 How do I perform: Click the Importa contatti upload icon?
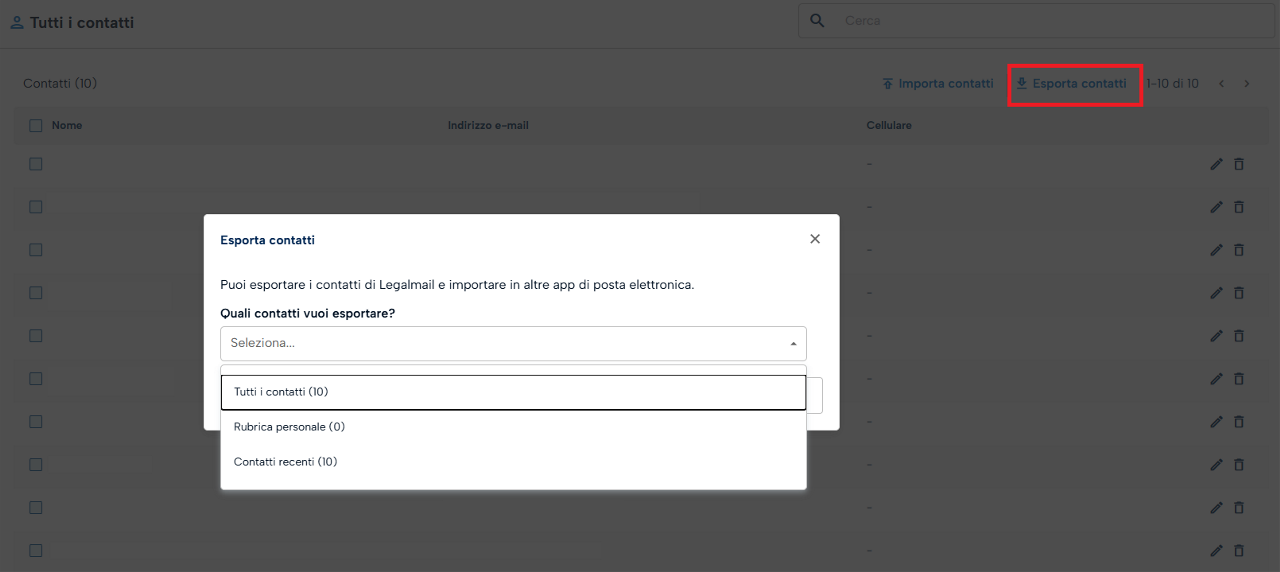click(x=887, y=84)
